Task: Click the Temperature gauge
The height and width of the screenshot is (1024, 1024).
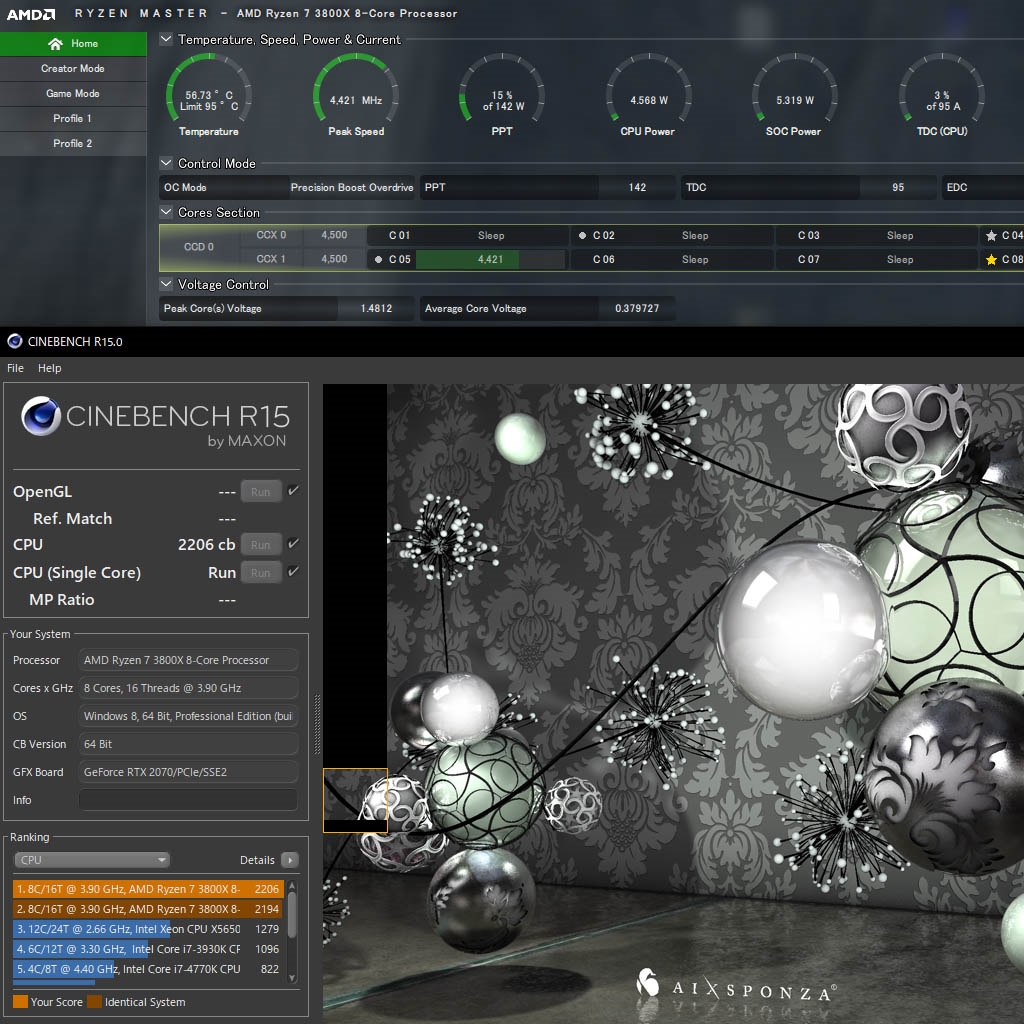Action: (x=207, y=88)
